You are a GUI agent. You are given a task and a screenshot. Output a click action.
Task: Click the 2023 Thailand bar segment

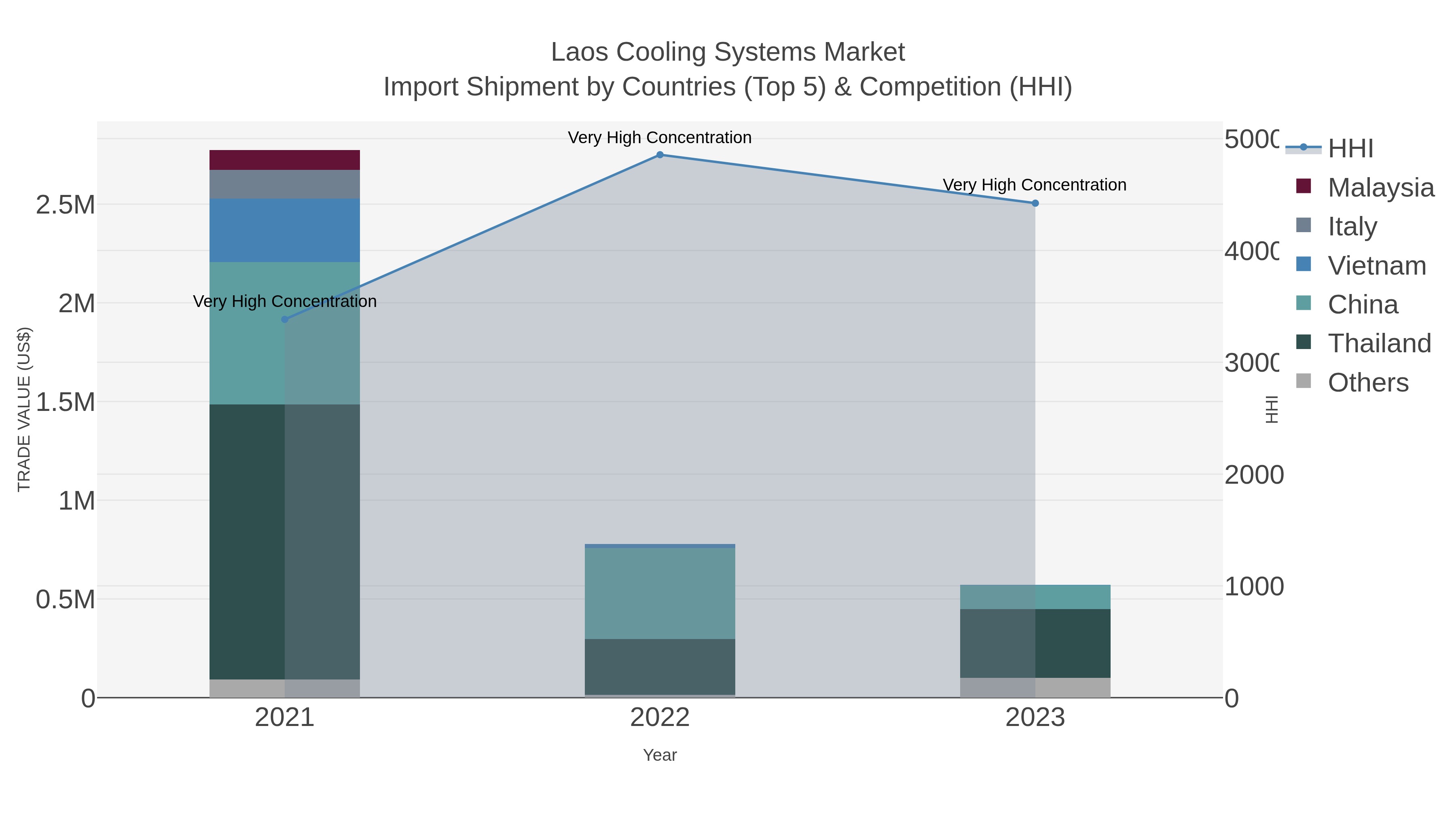point(1035,643)
